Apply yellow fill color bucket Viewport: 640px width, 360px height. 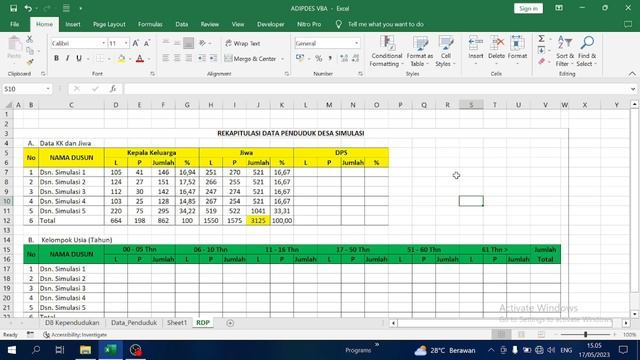(121, 59)
